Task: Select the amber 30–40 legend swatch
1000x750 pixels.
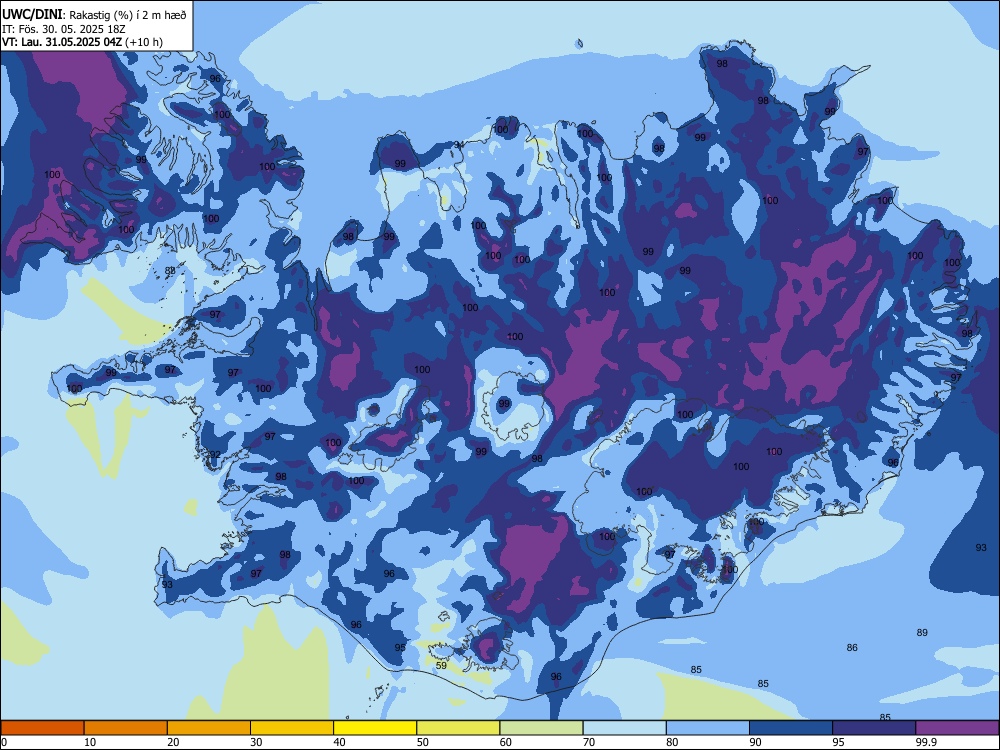Action: (x=292, y=728)
